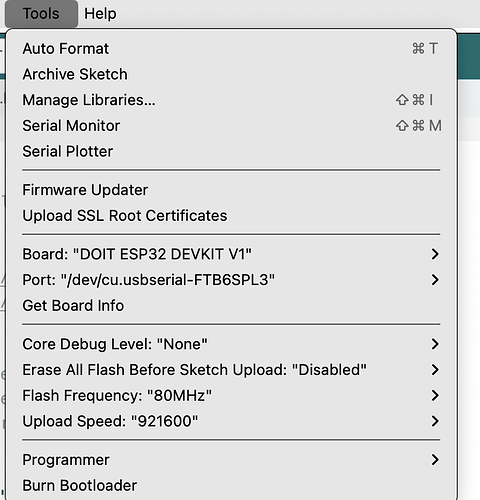The width and height of the screenshot is (480, 500).
Task: Click Get Board Info
Action: pyautogui.click(x=231, y=306)
